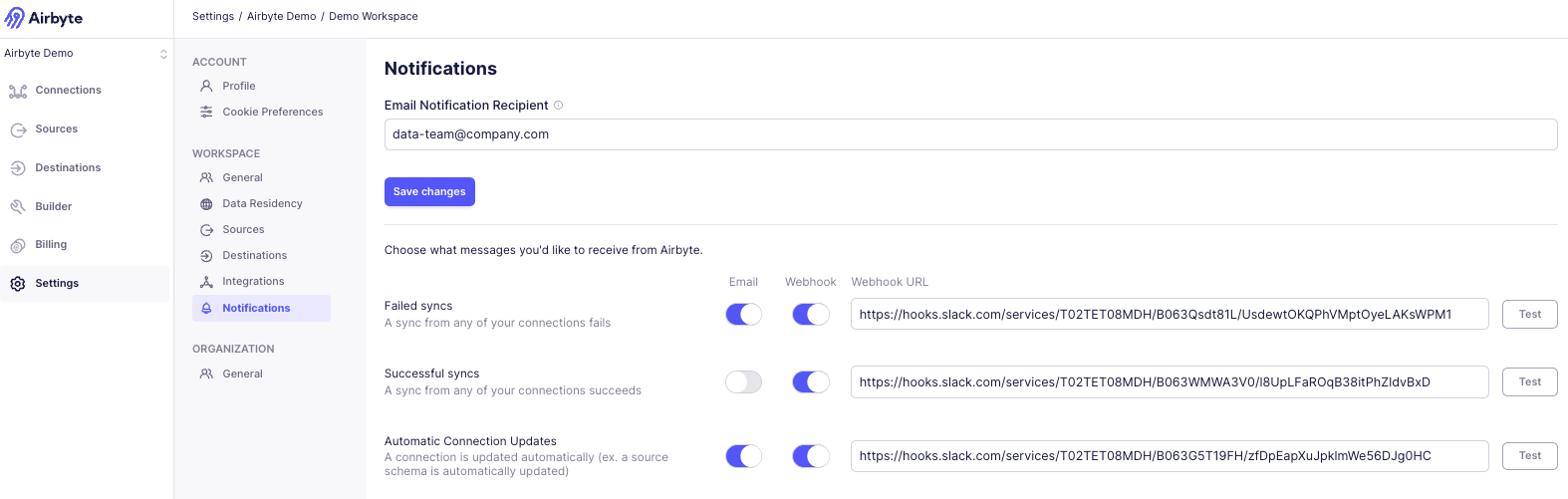Open Connections from the sidebar icon
The height and width of the screenshot is (499, 1568).
(x=18, y=91)
